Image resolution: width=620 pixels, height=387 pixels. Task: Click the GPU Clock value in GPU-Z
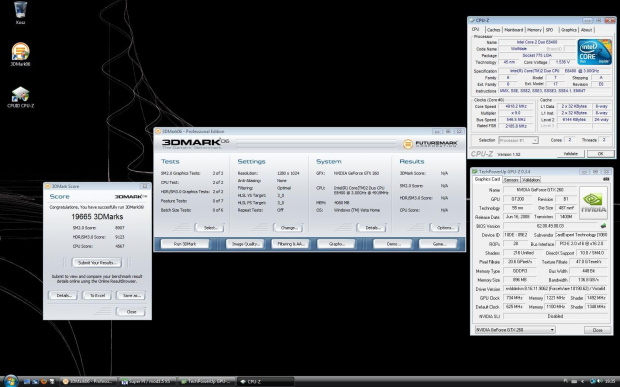pyautogui.click(x=514, y=298)
